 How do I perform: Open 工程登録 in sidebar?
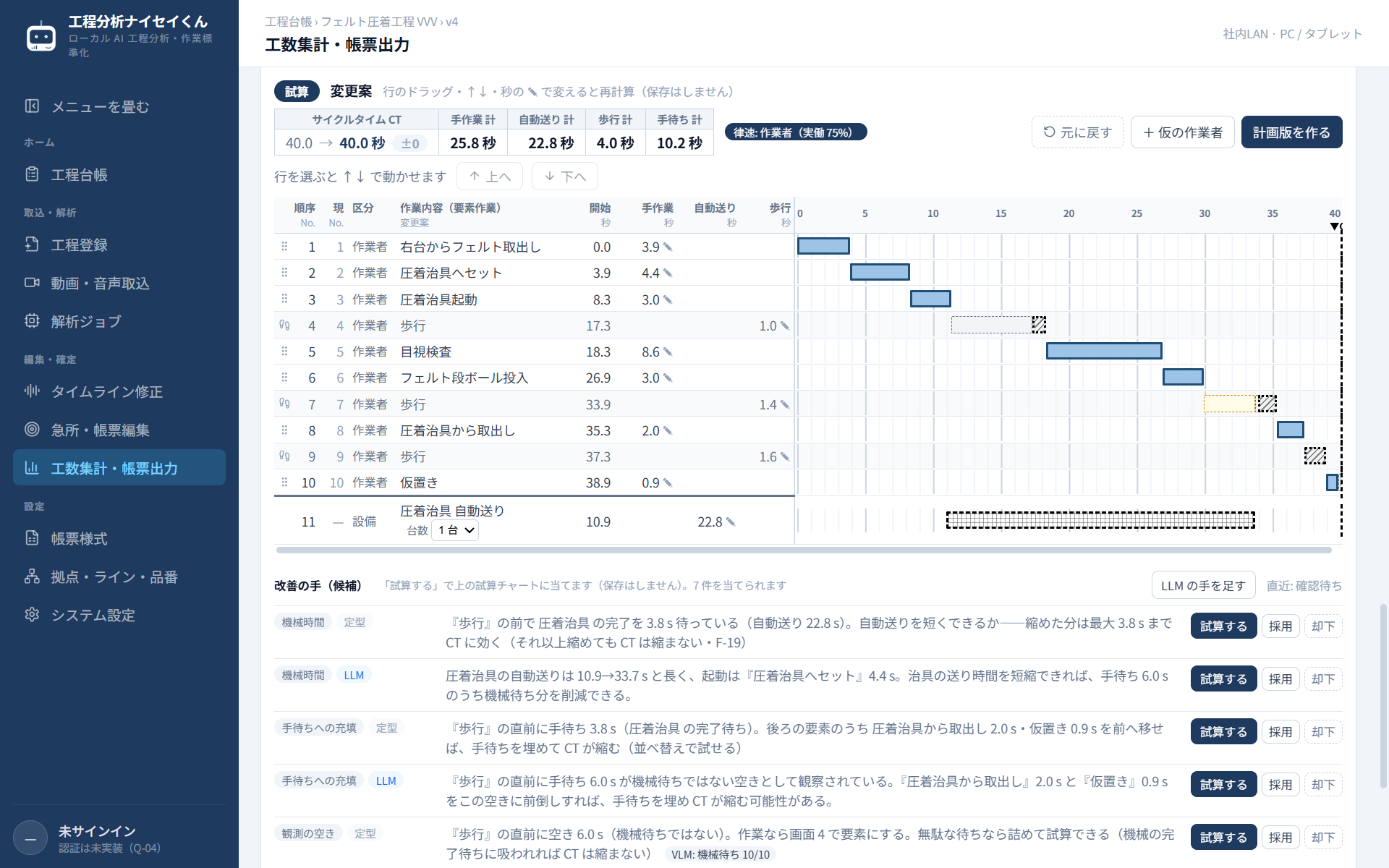pos(119,244)
